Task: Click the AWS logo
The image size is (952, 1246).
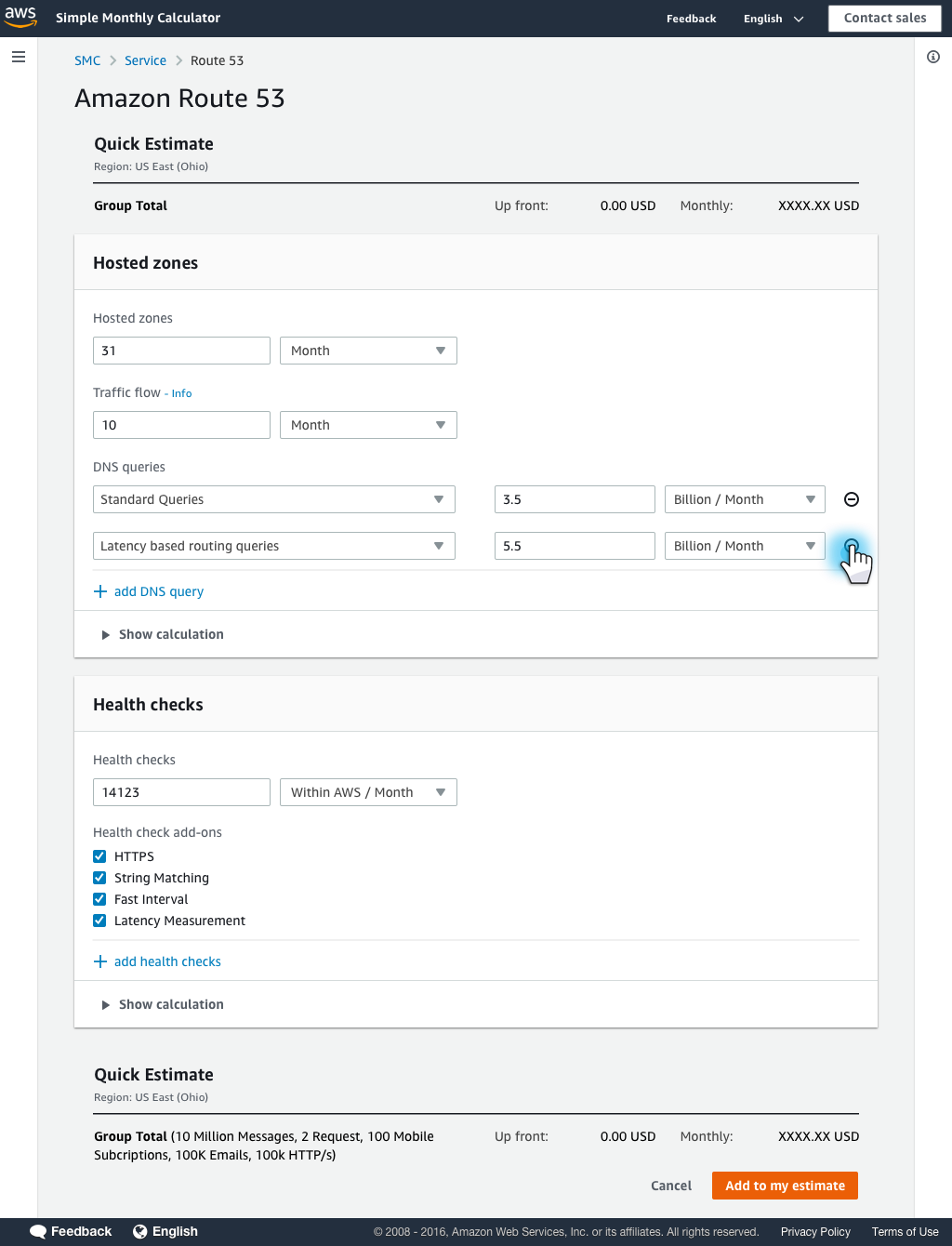Action: (20, 17)
